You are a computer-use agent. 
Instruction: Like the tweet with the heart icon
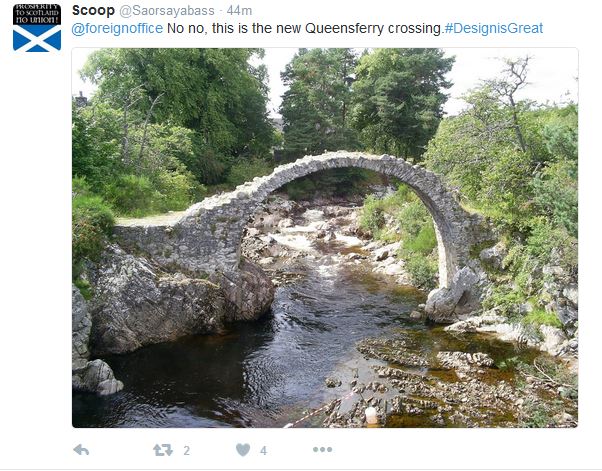pos(243,450)
